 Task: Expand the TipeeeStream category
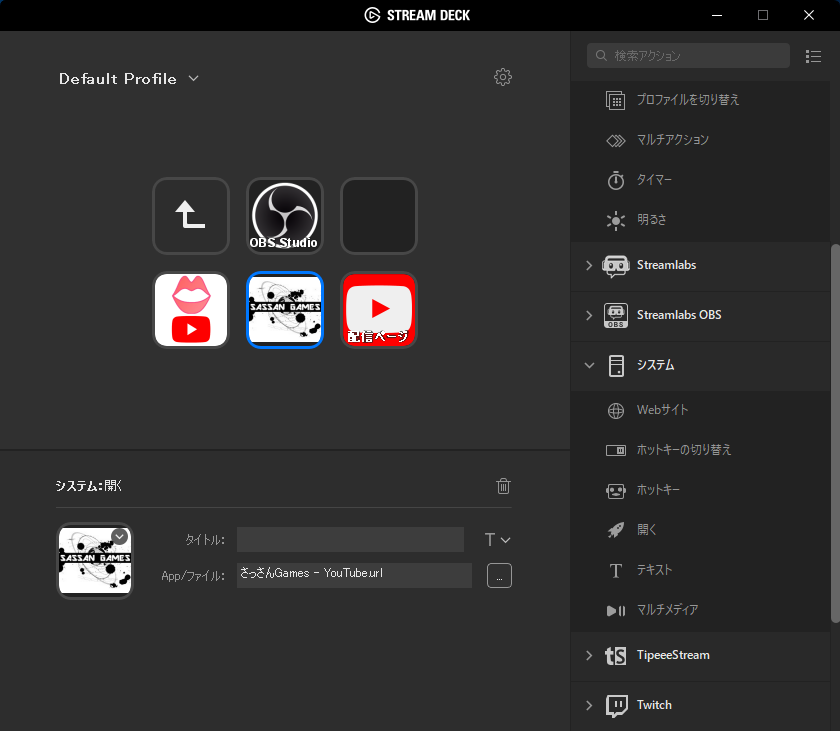[x=589, y=656]
